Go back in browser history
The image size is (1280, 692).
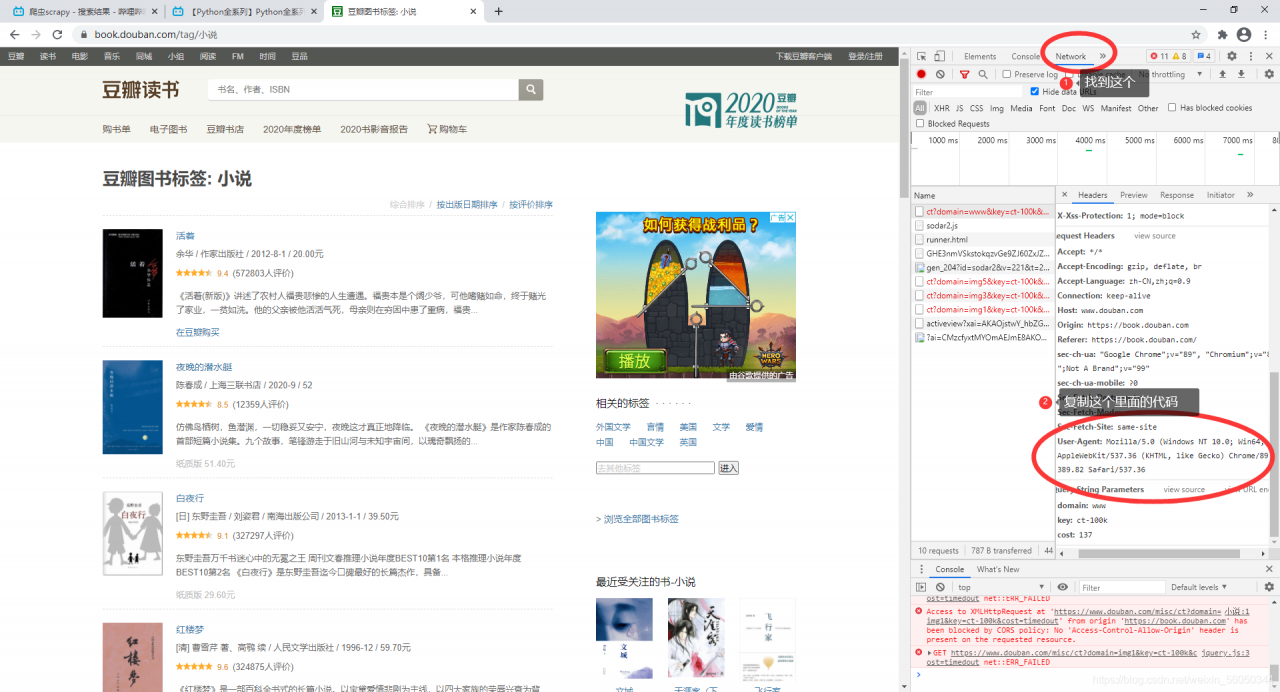coord(14,34)
